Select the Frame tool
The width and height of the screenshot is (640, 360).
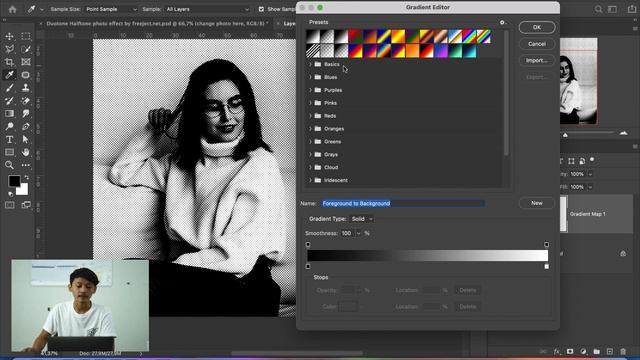[x=26, y=62]
